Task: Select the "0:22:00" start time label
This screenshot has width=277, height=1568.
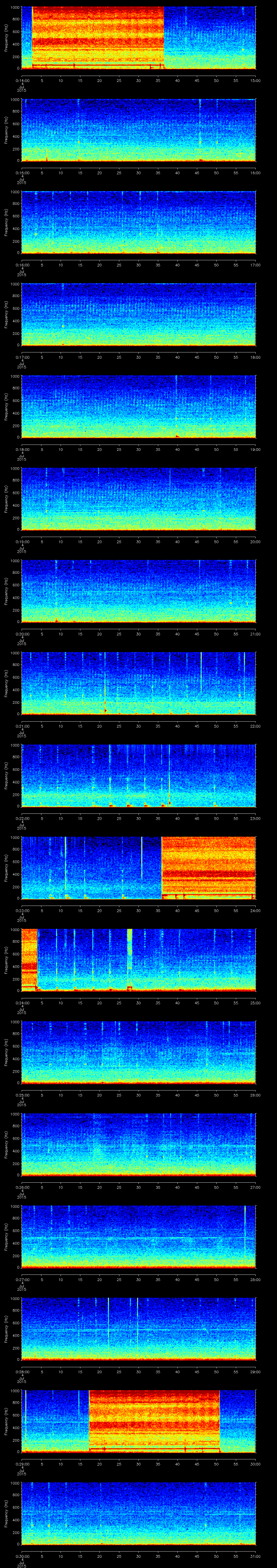Action: (22, 818)
